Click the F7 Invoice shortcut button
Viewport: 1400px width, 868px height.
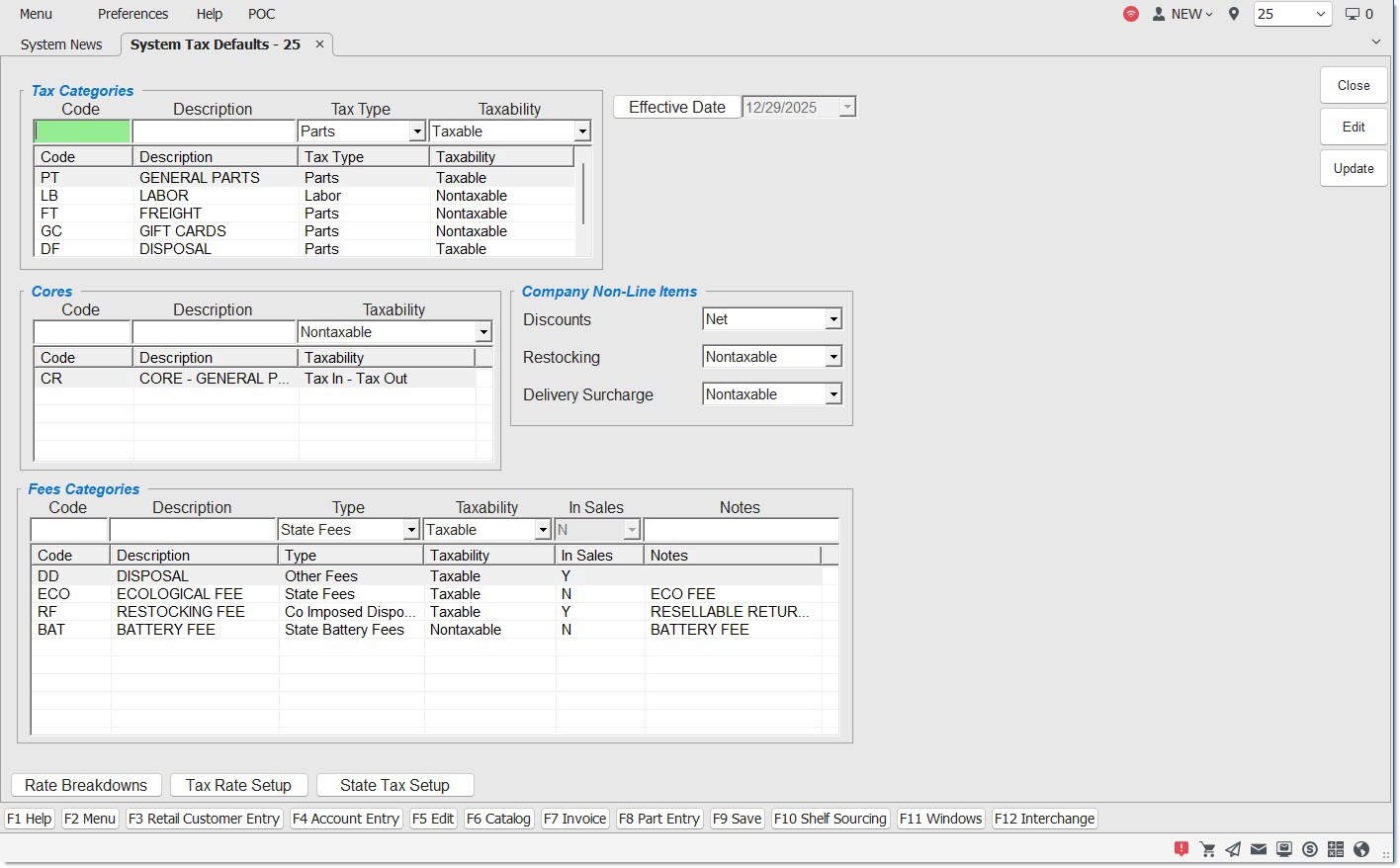click(x=574, y=819)
